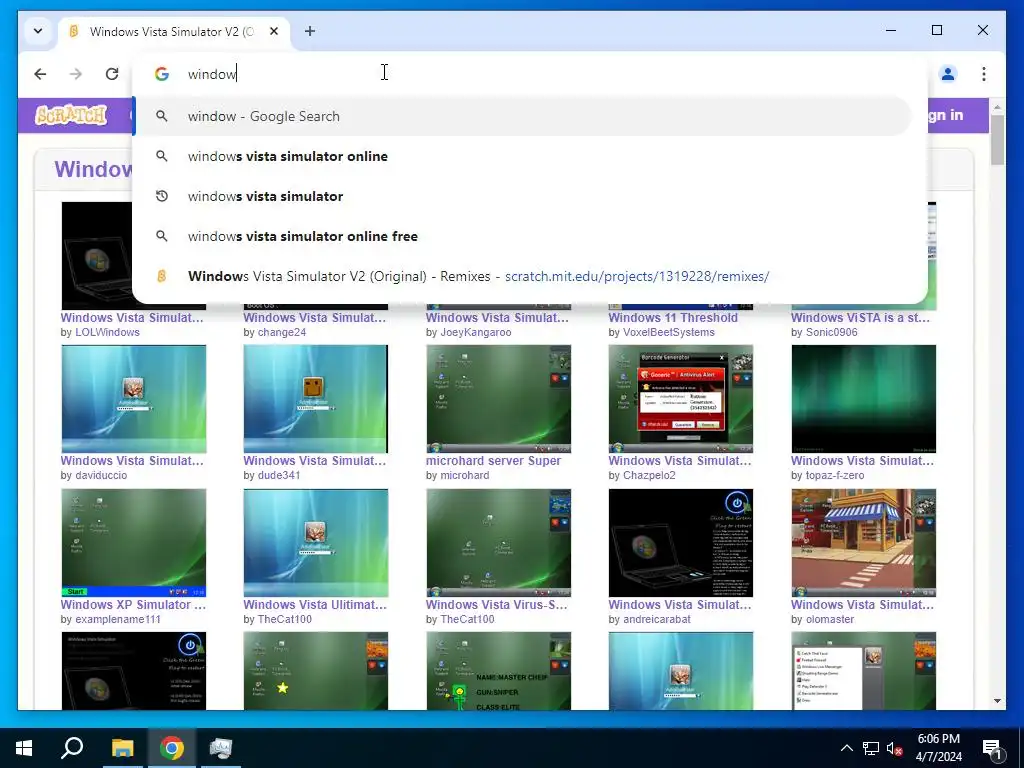Open the project thumbnail by olomaster
This screenshot has width=1024, height=768.
click(x=863, y=542)
